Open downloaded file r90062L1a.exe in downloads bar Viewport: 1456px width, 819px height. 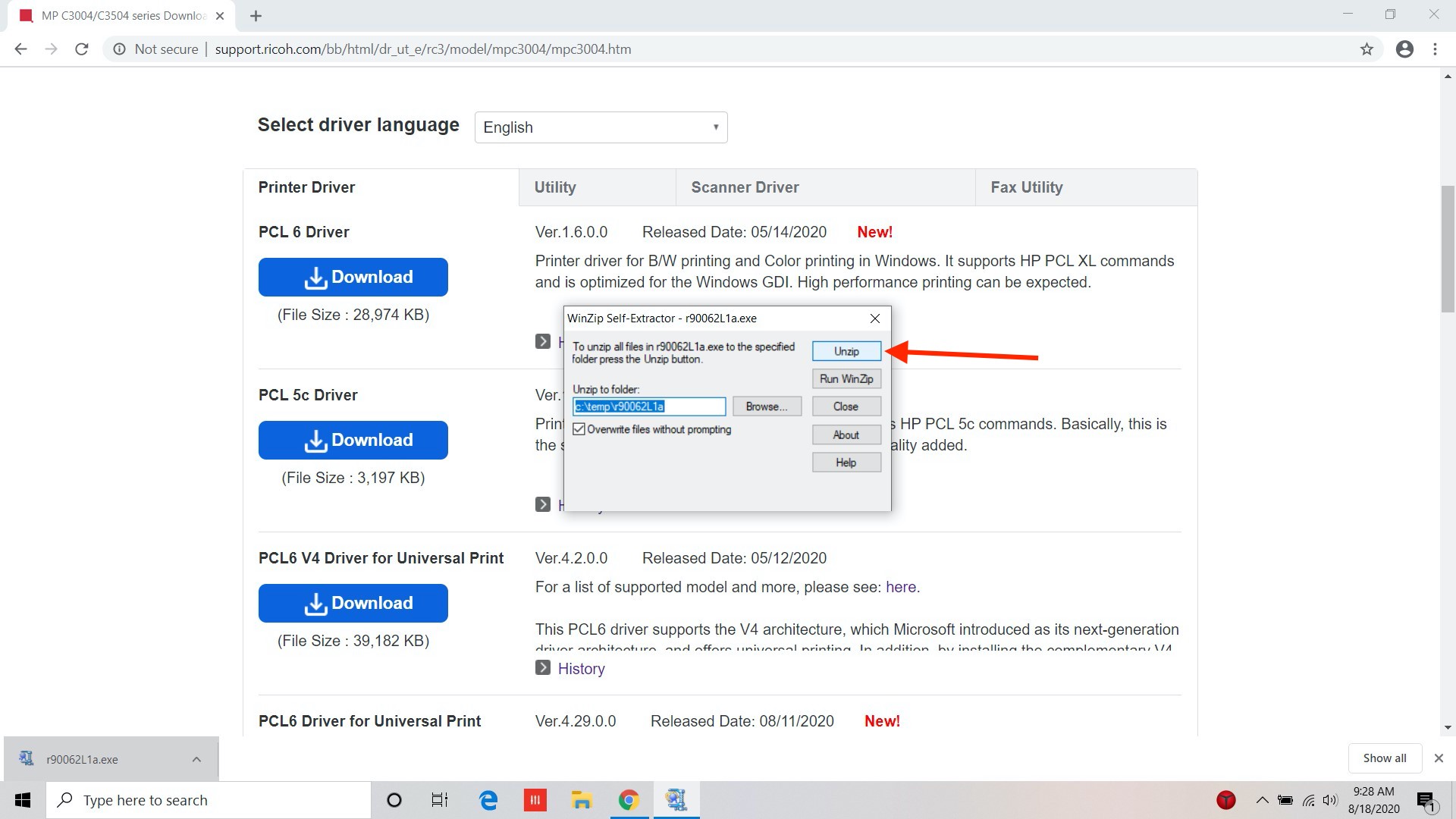tap(82, 759)
